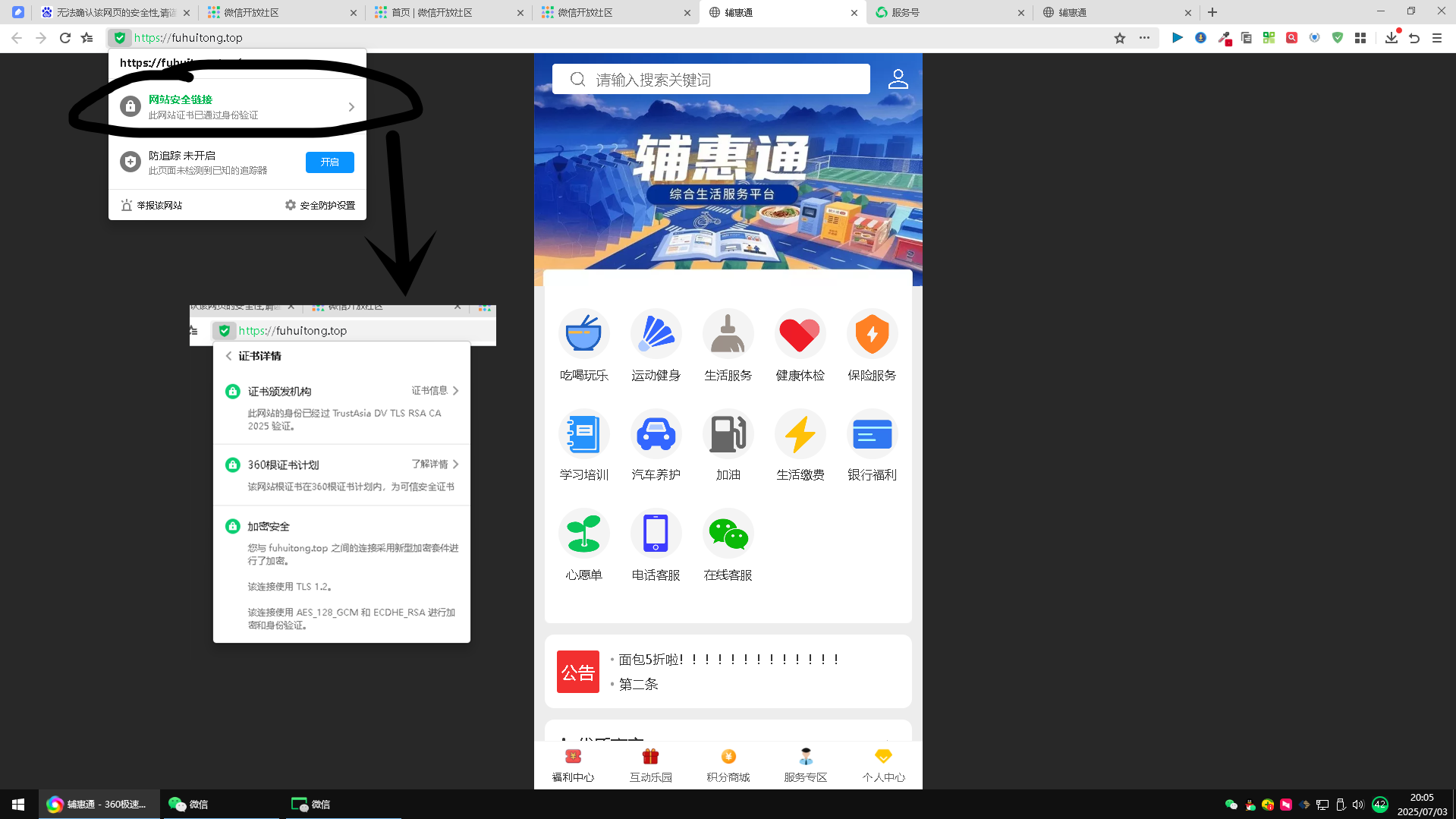Open the 健康体检 heart icon
This screenshot has height=819, width=1456.
[x=800, y=334]
